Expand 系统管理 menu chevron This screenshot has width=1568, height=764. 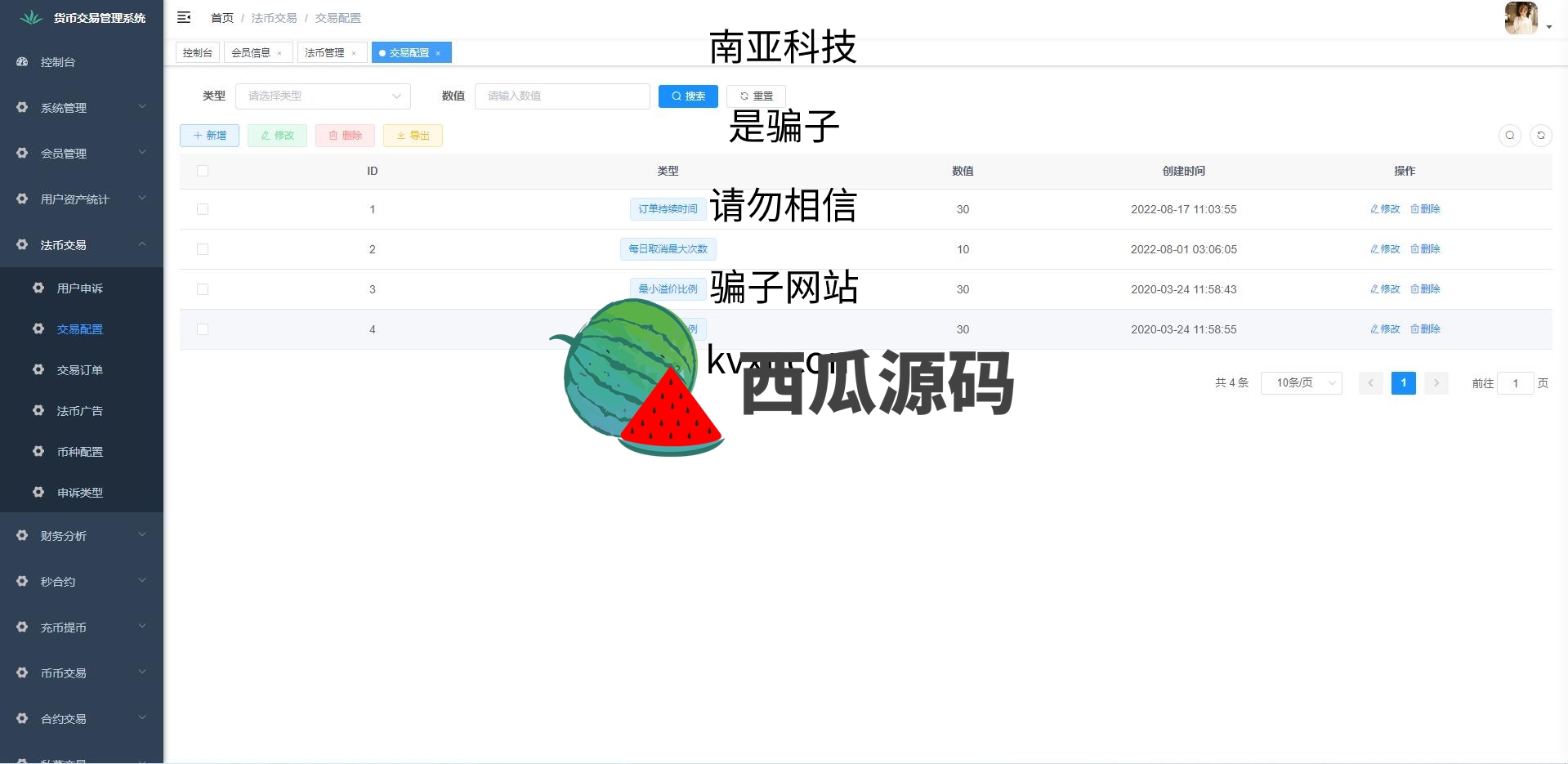pyautogui.click(x=142, y=106)
